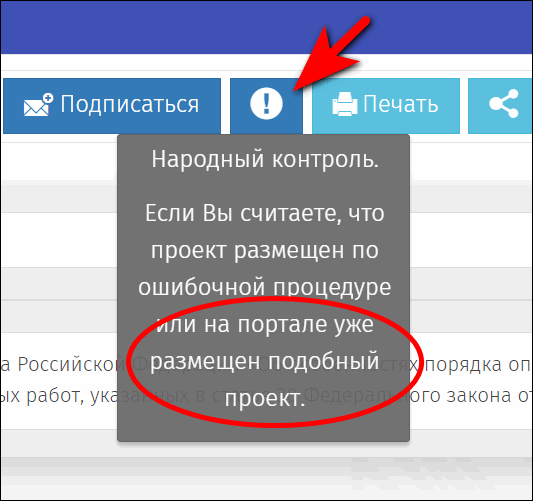Open Народный контроль via exclamation mark icon
533x501 pixels.
pos(266,104)
